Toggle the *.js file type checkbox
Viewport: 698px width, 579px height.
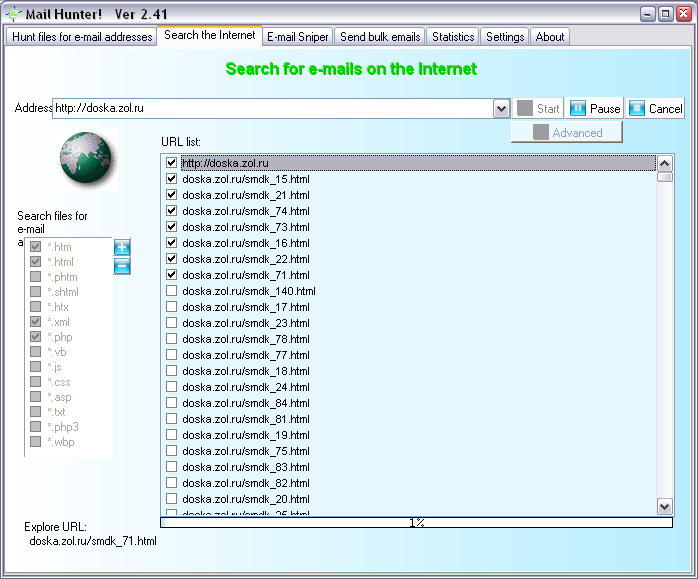[36, 366]
